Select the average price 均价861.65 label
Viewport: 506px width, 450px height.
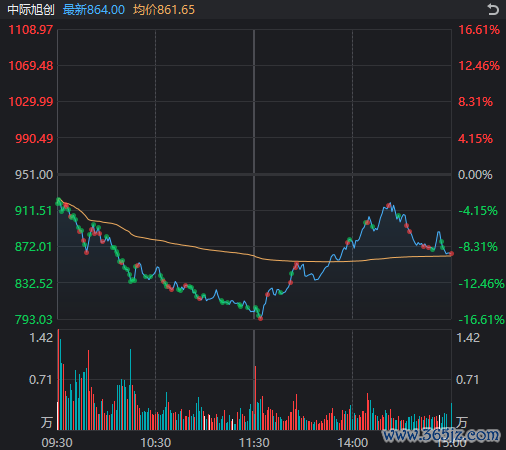(x=164, y=10)
